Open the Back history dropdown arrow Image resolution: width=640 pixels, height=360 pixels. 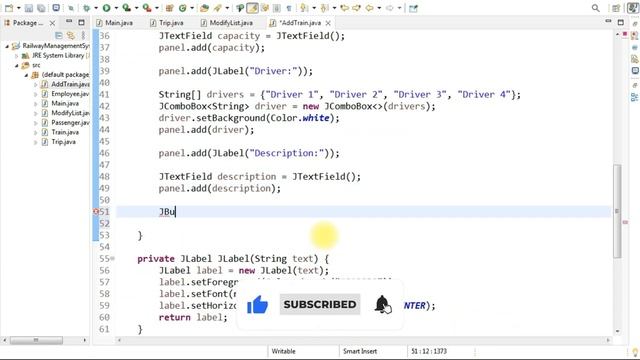tap(379, 8)
